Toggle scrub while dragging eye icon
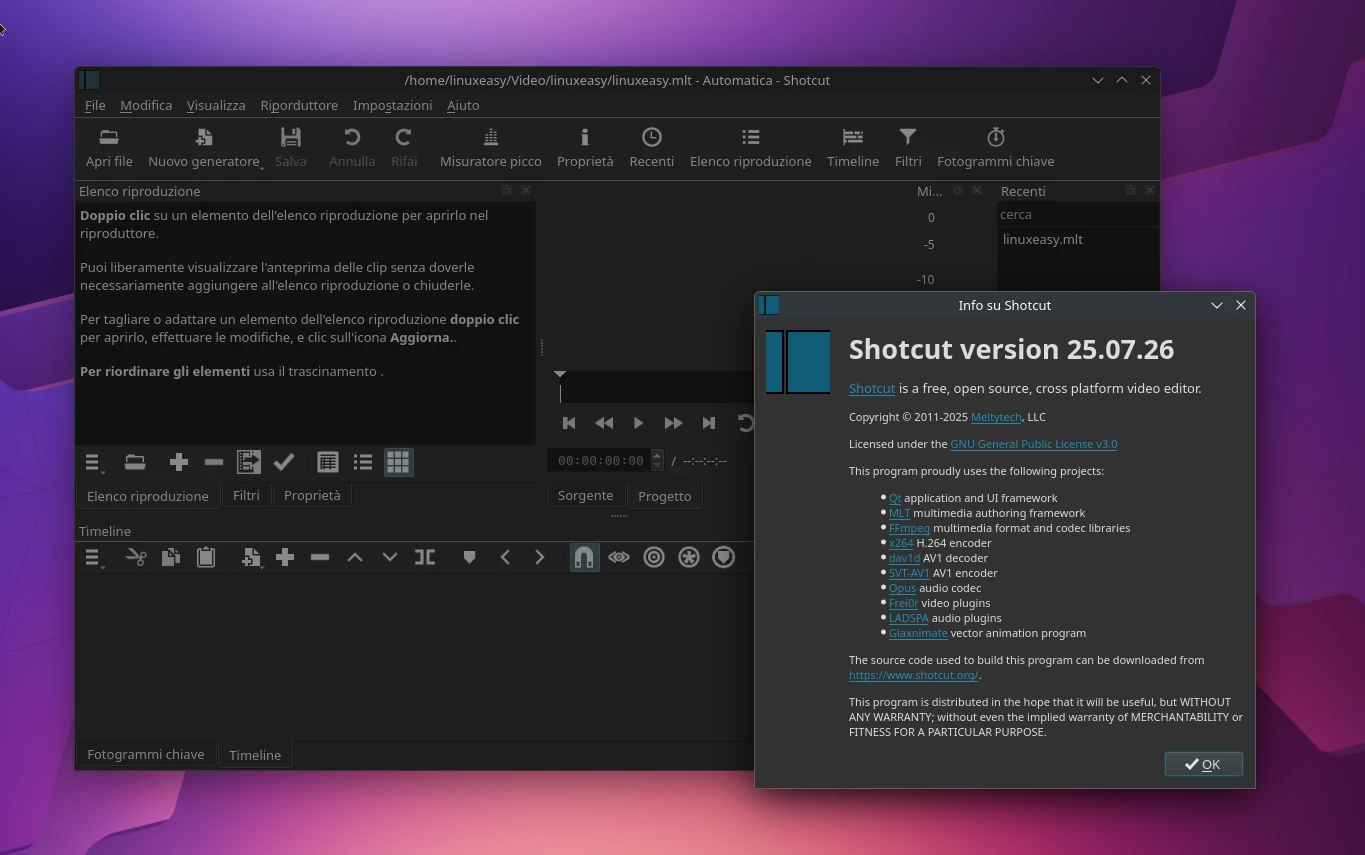This screenshot has width=1365, height=855. coord(619,558)
